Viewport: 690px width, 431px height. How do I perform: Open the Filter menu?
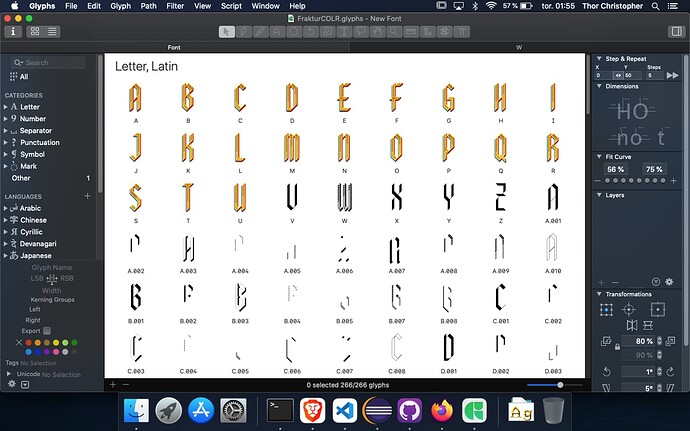175,6
